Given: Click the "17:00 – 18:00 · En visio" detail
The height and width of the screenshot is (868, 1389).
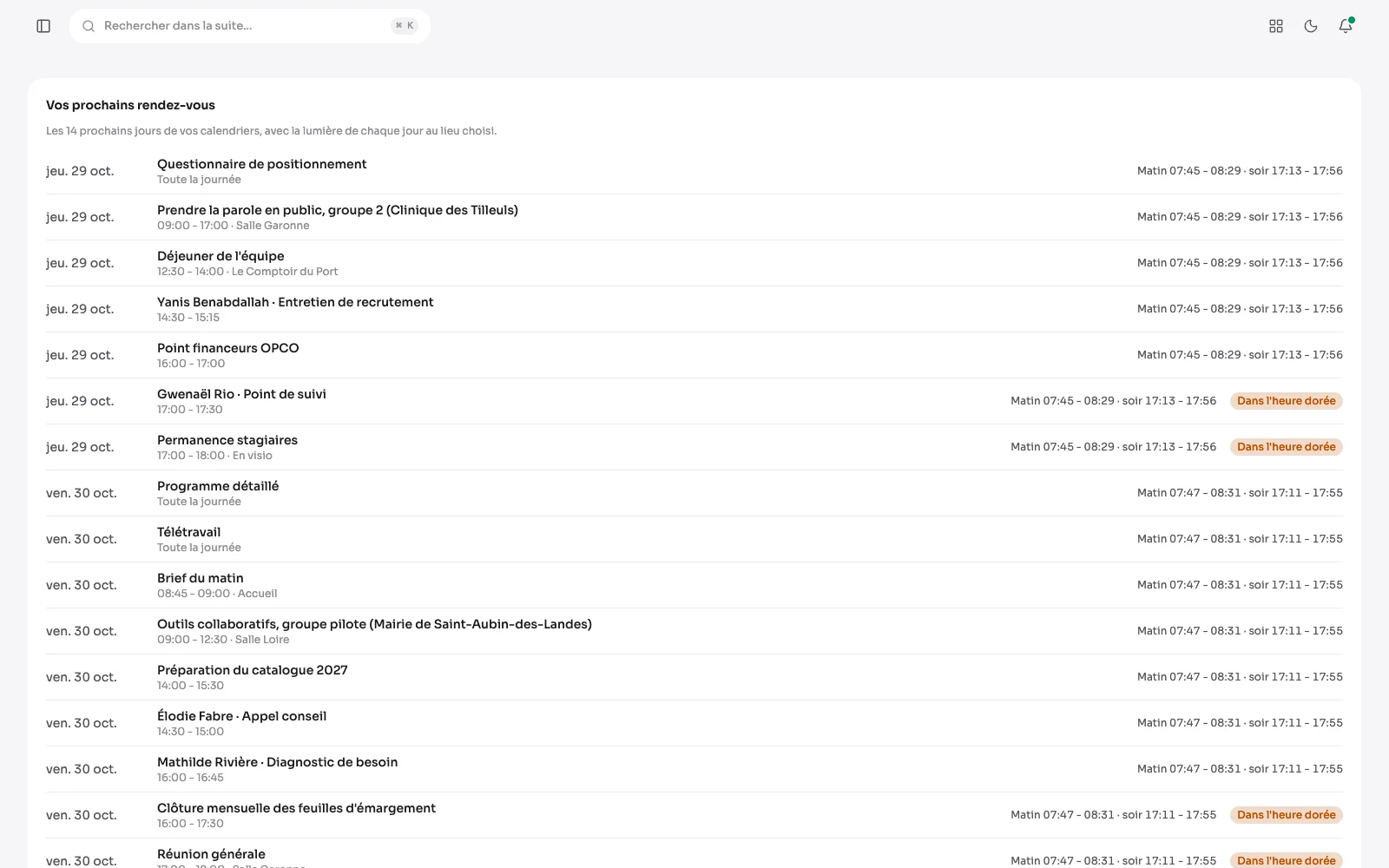Looking at the screenshot, I should [214, 456].
